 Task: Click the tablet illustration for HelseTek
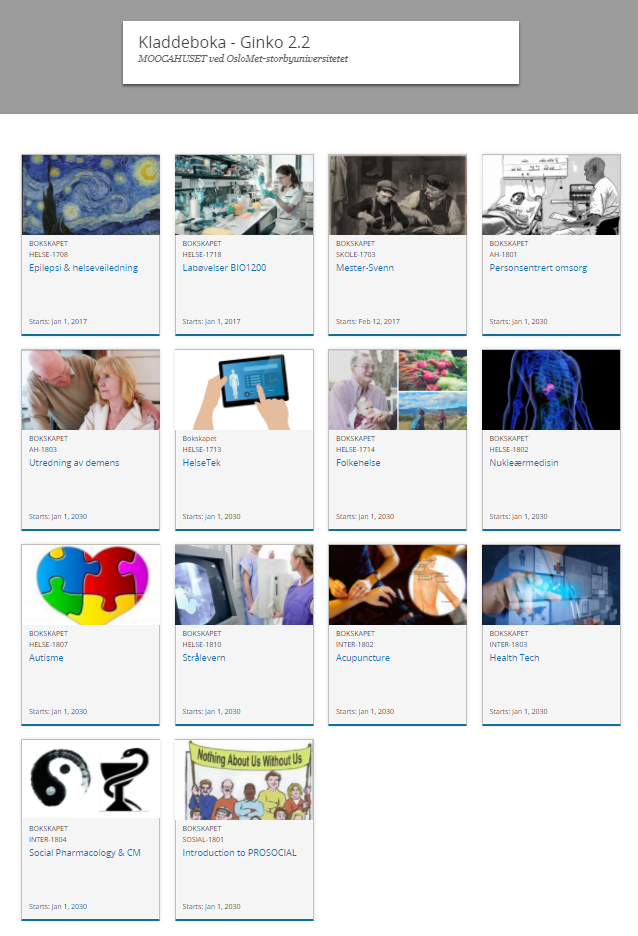click(244, 390)
